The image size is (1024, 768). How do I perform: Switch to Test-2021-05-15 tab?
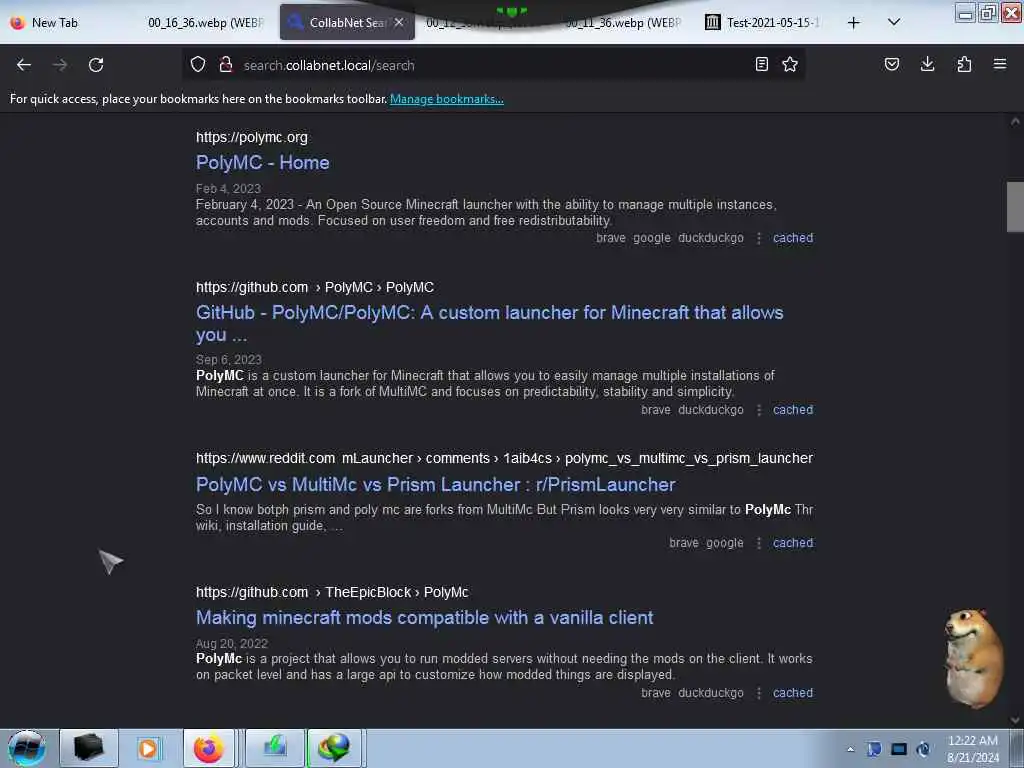tap(763, 23)
